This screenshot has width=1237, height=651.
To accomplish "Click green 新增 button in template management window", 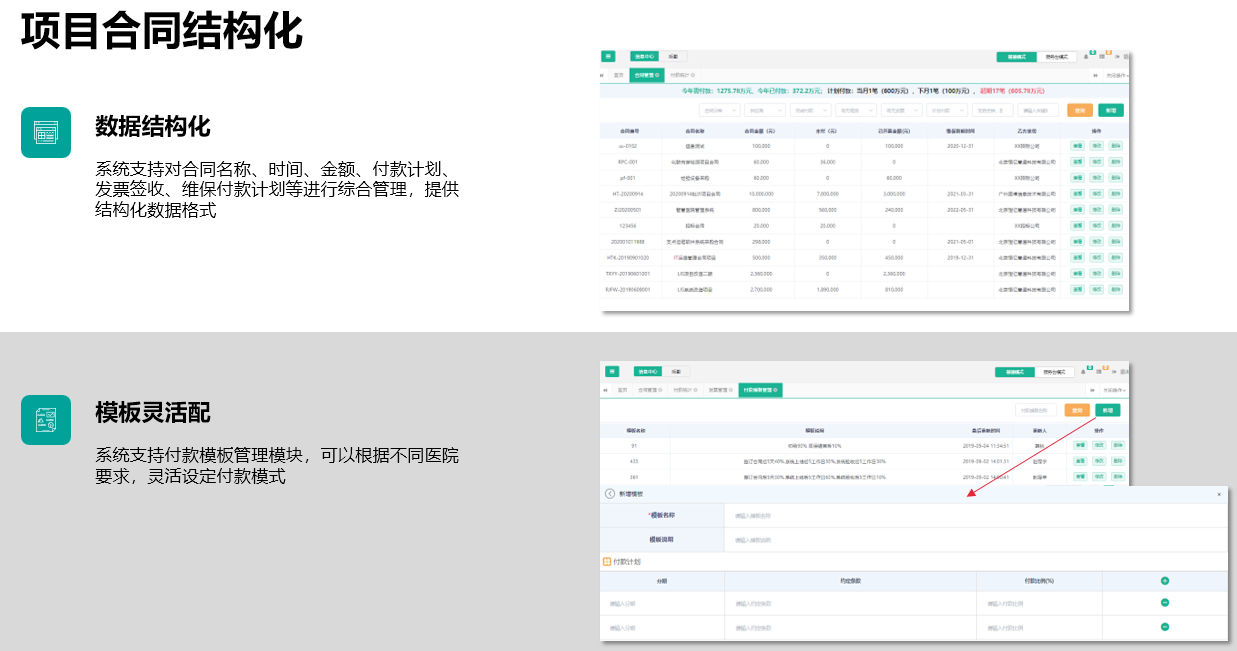I will click(x=1107, y=410).
